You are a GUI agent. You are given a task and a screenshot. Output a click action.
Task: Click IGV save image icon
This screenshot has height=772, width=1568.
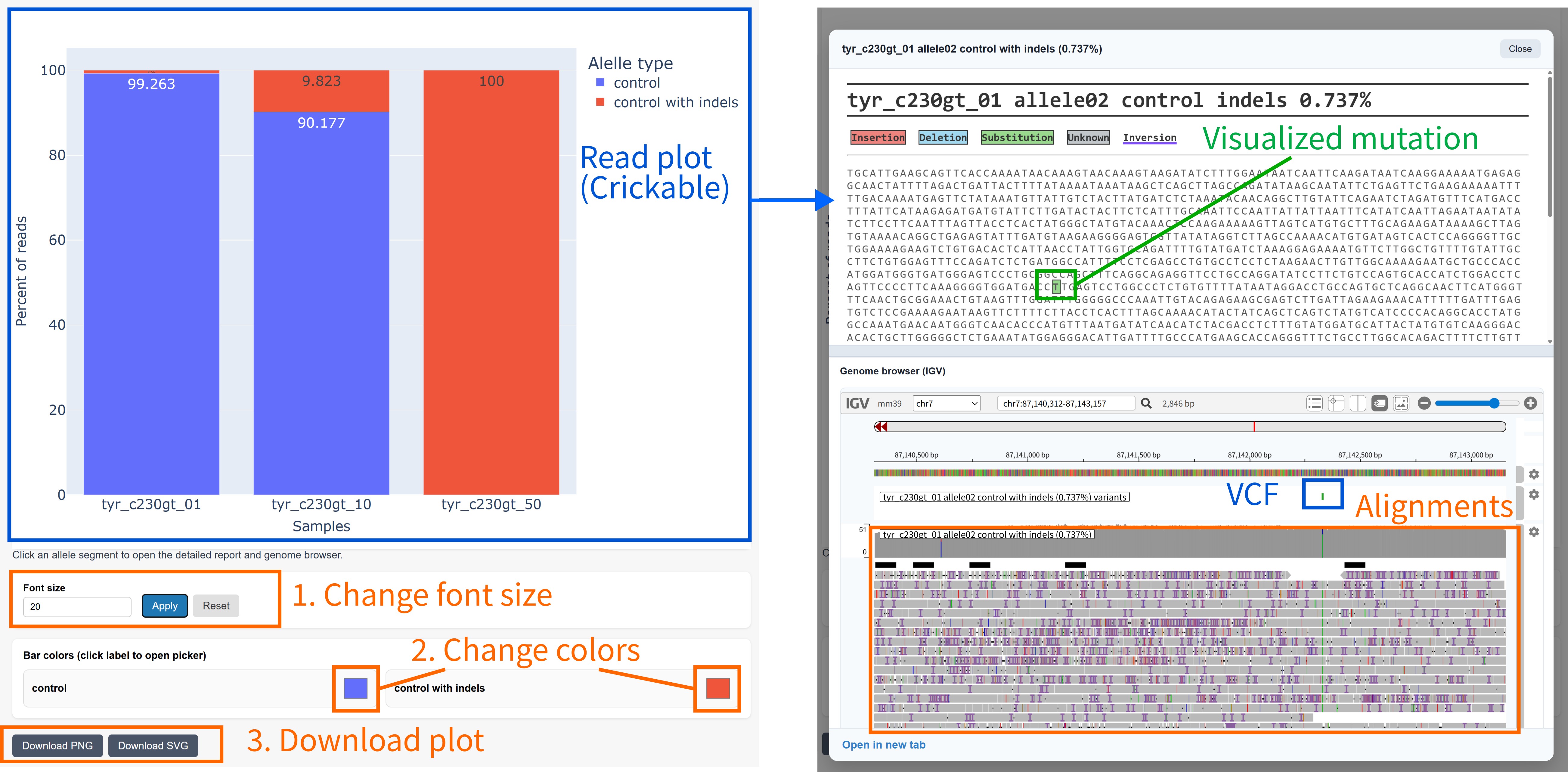coord(1401,403)
